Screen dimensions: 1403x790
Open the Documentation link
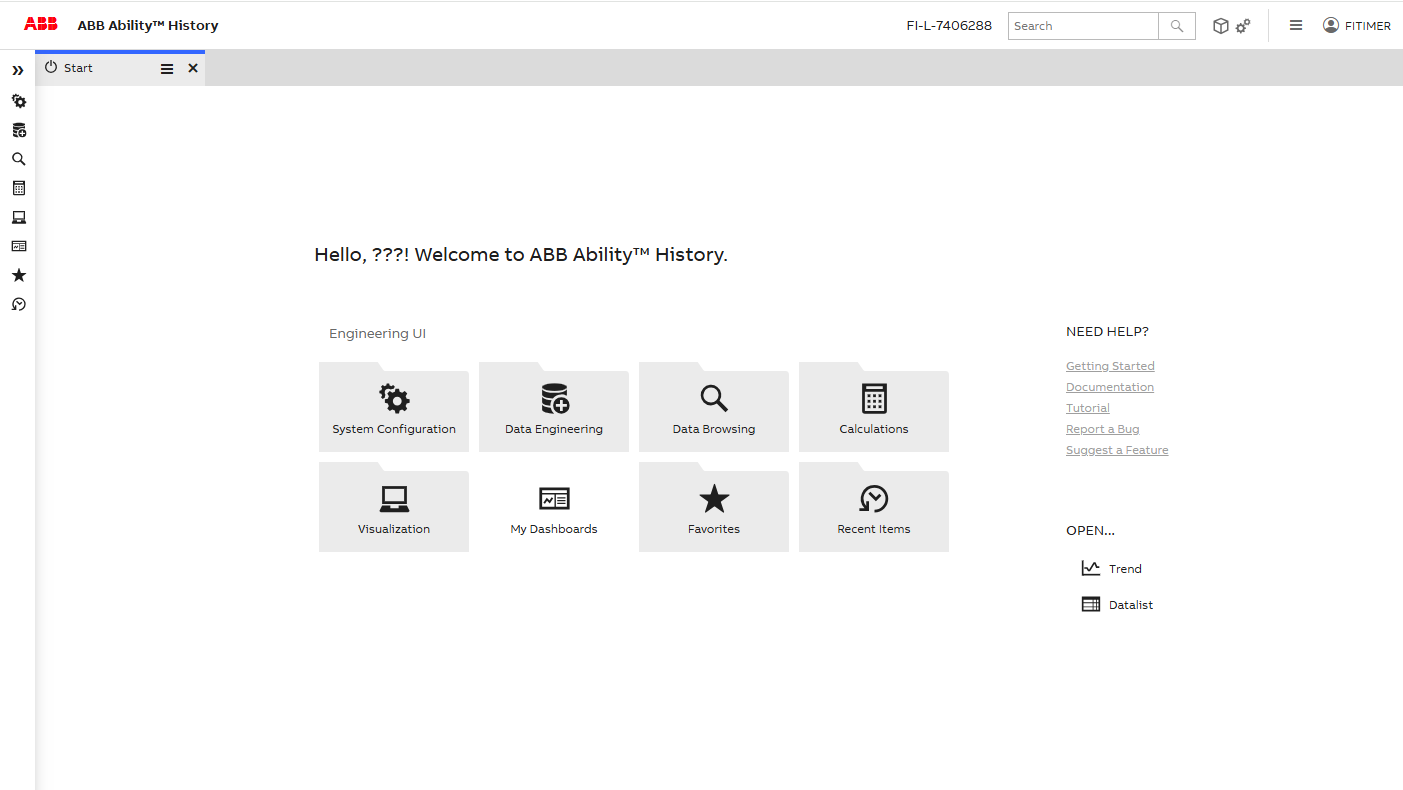pos(1110,387)
